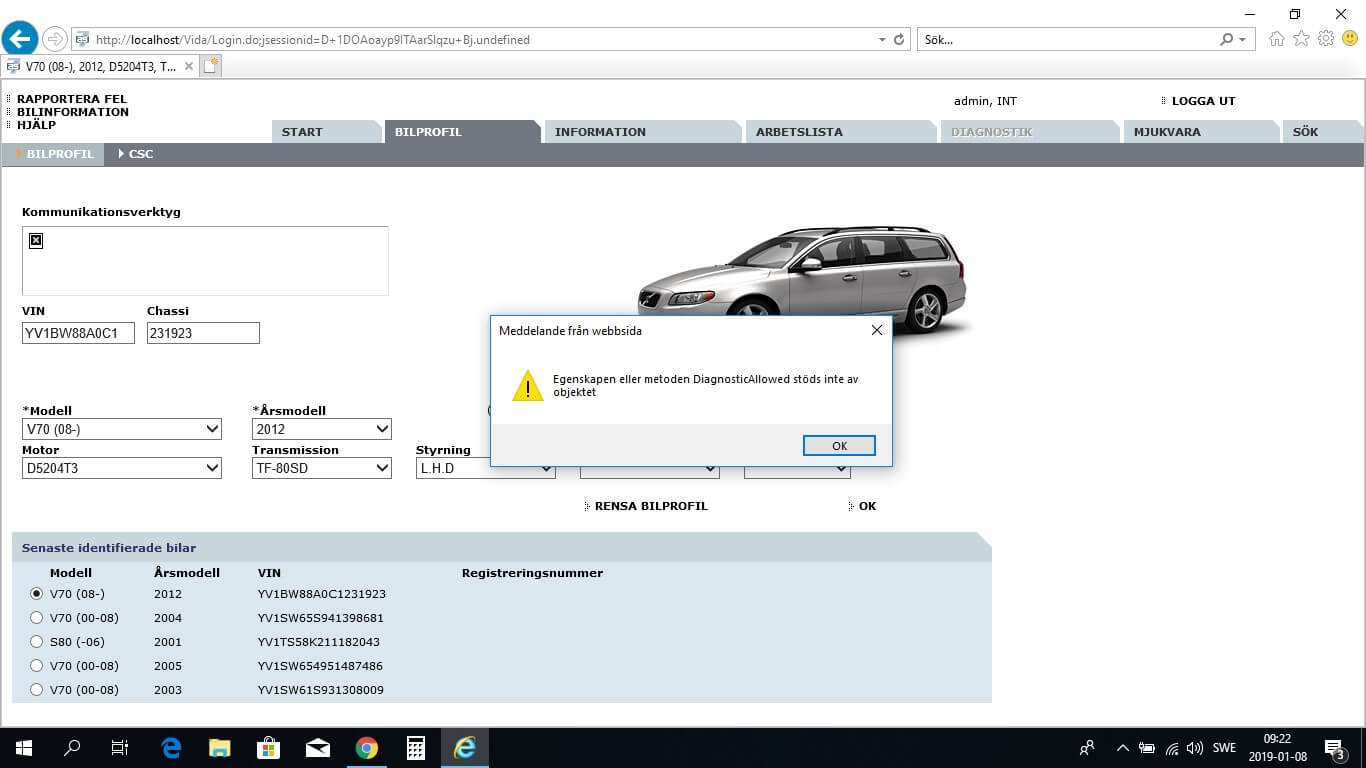This screenshot has width=1366, height=768.
Task: Select the BILPROFIL sub-tab
Action: point(54,154)
